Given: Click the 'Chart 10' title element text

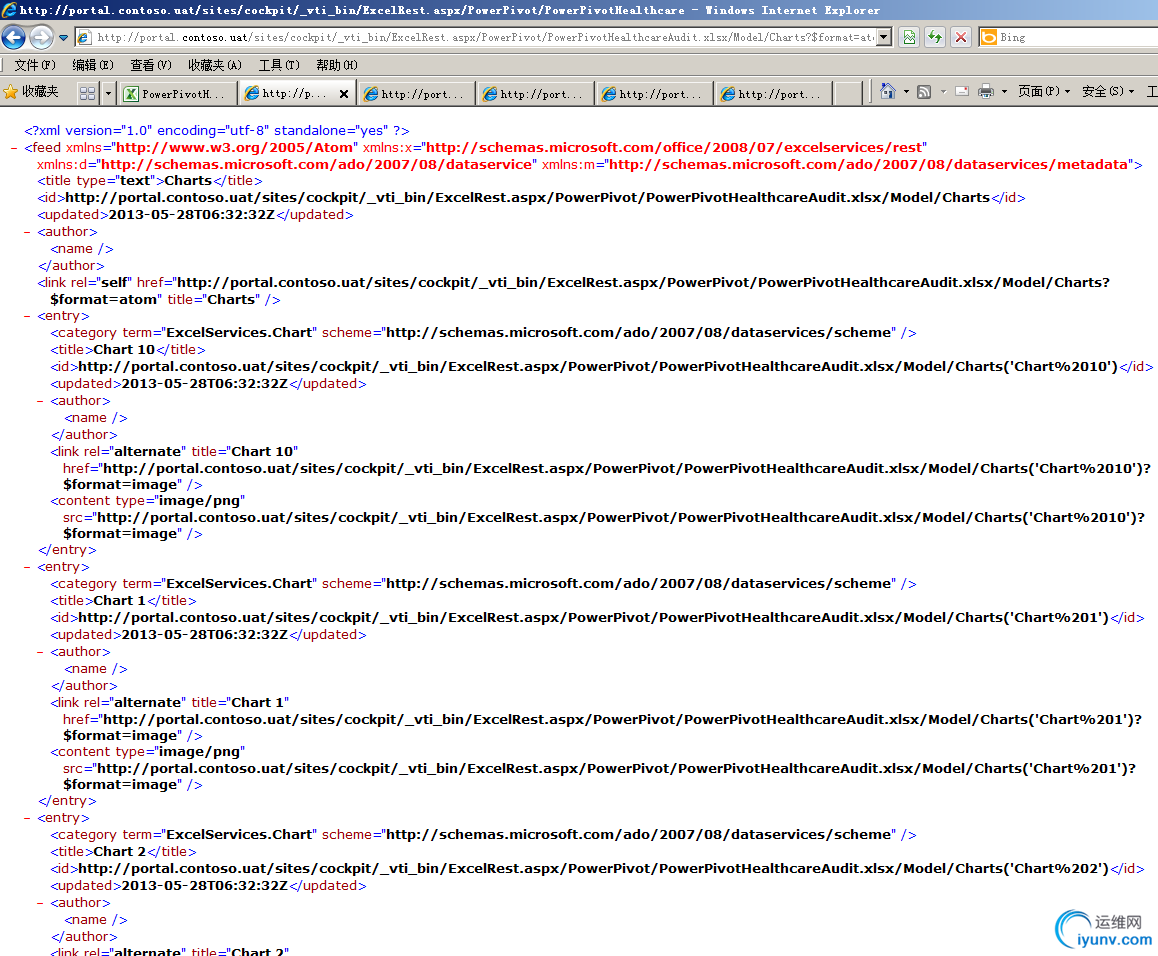Looking at the screenshot, I should coord(124,349).
